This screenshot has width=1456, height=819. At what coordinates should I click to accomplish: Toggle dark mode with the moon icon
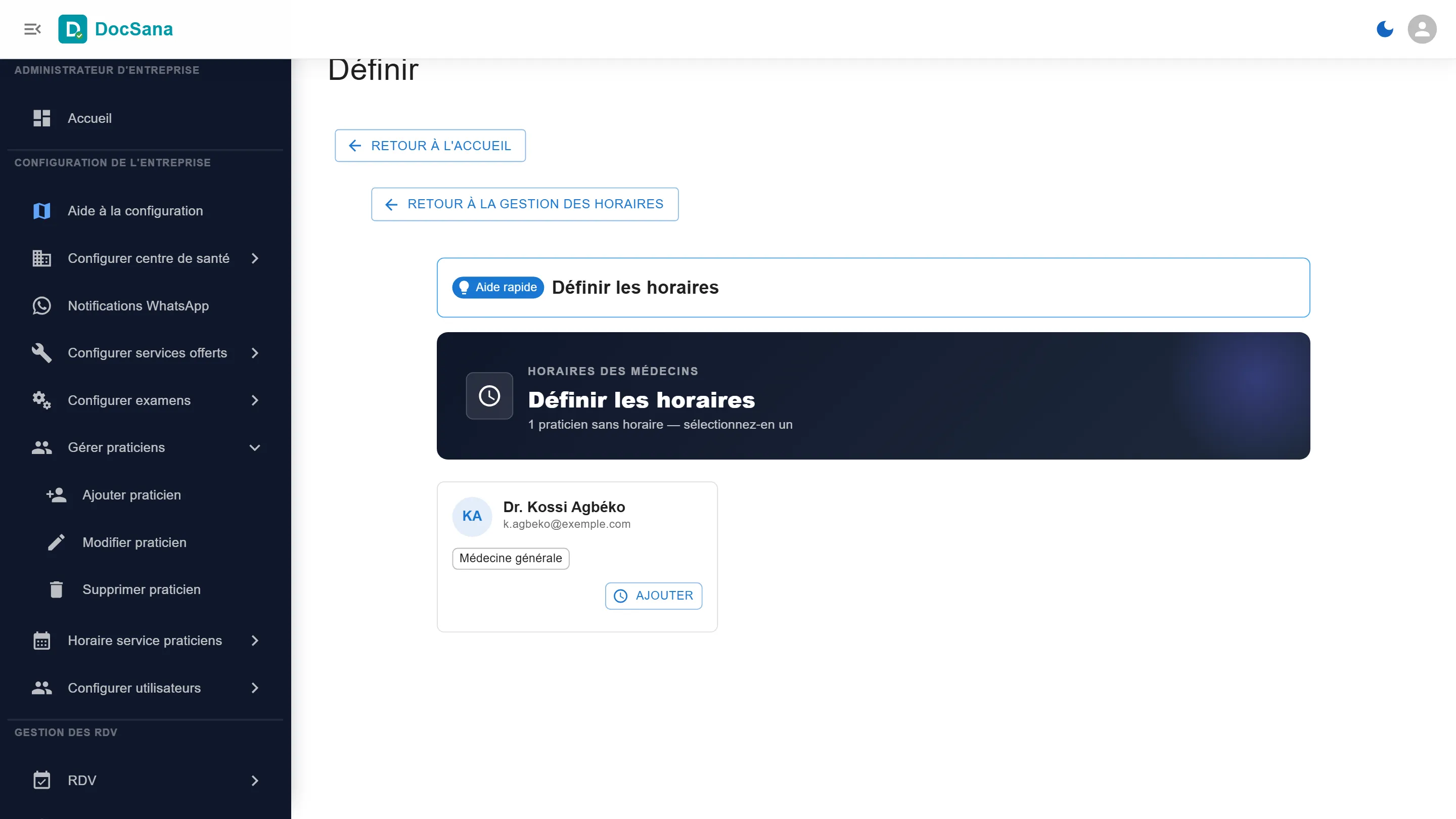point(1385,29)
